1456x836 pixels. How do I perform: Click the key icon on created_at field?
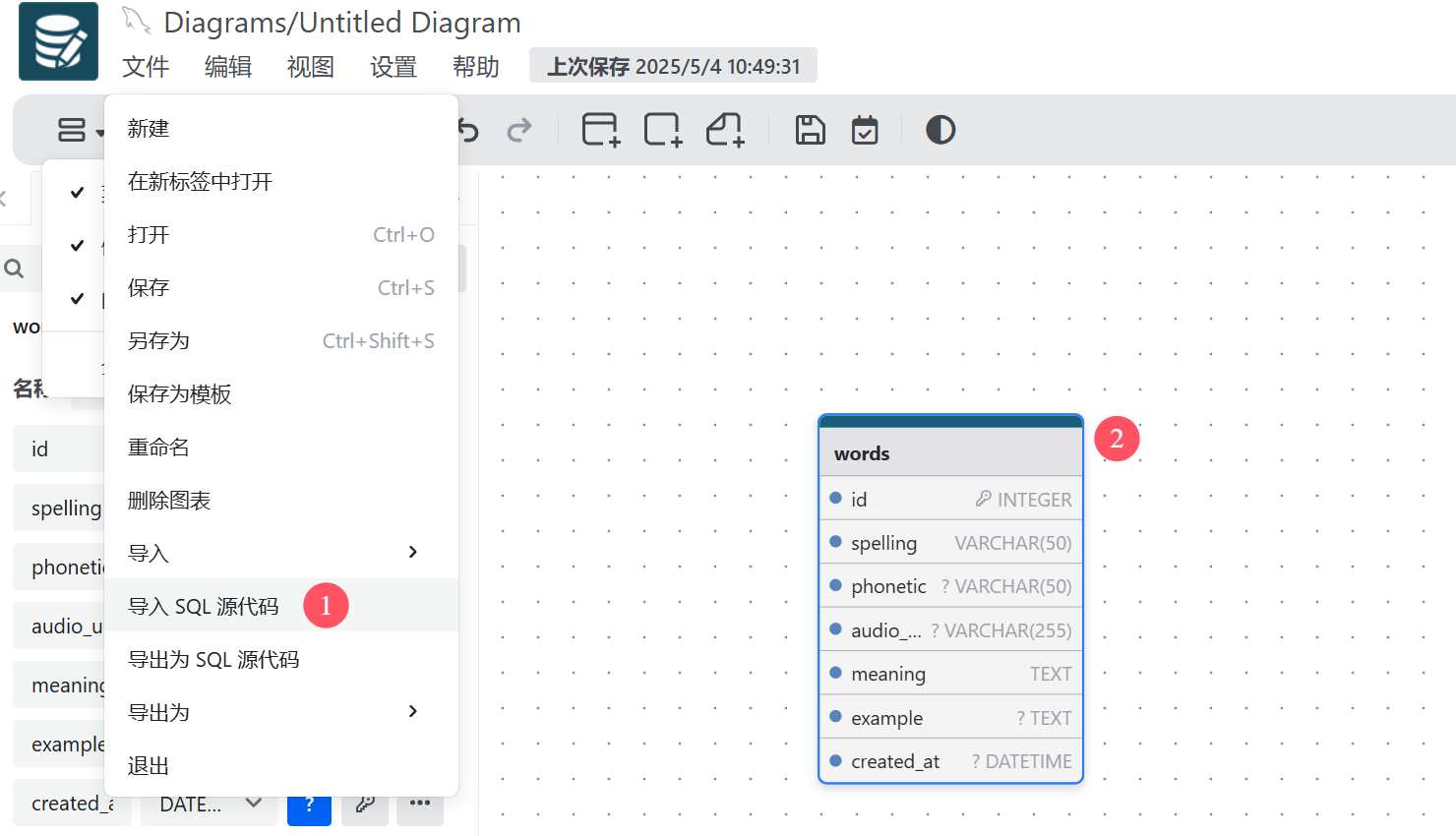[x=365, y=804]
